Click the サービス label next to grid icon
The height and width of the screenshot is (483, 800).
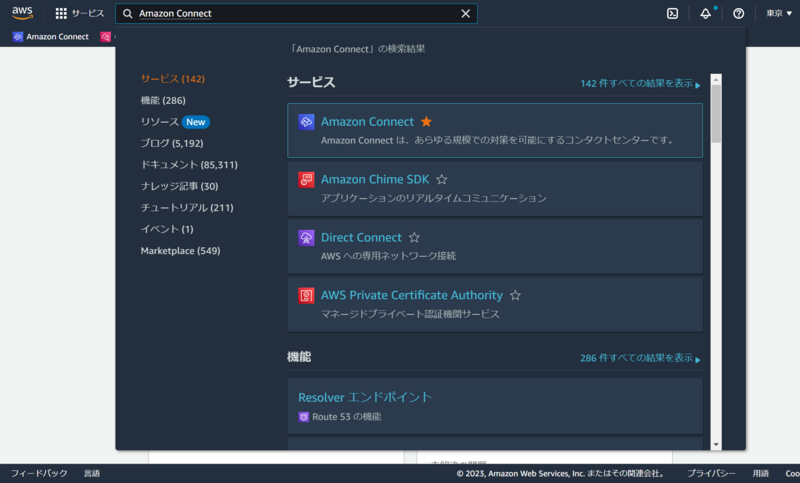pos(88,13)
